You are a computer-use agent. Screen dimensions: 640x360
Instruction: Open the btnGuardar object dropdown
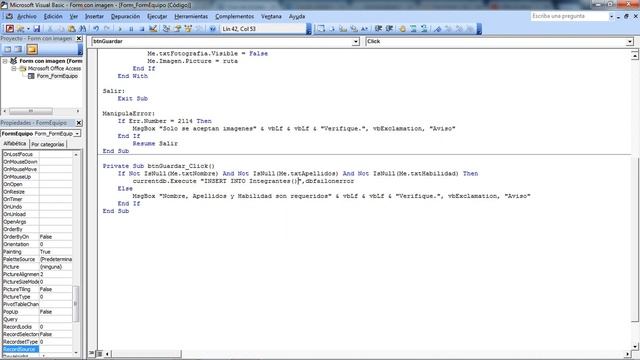[x=356, y=41]
